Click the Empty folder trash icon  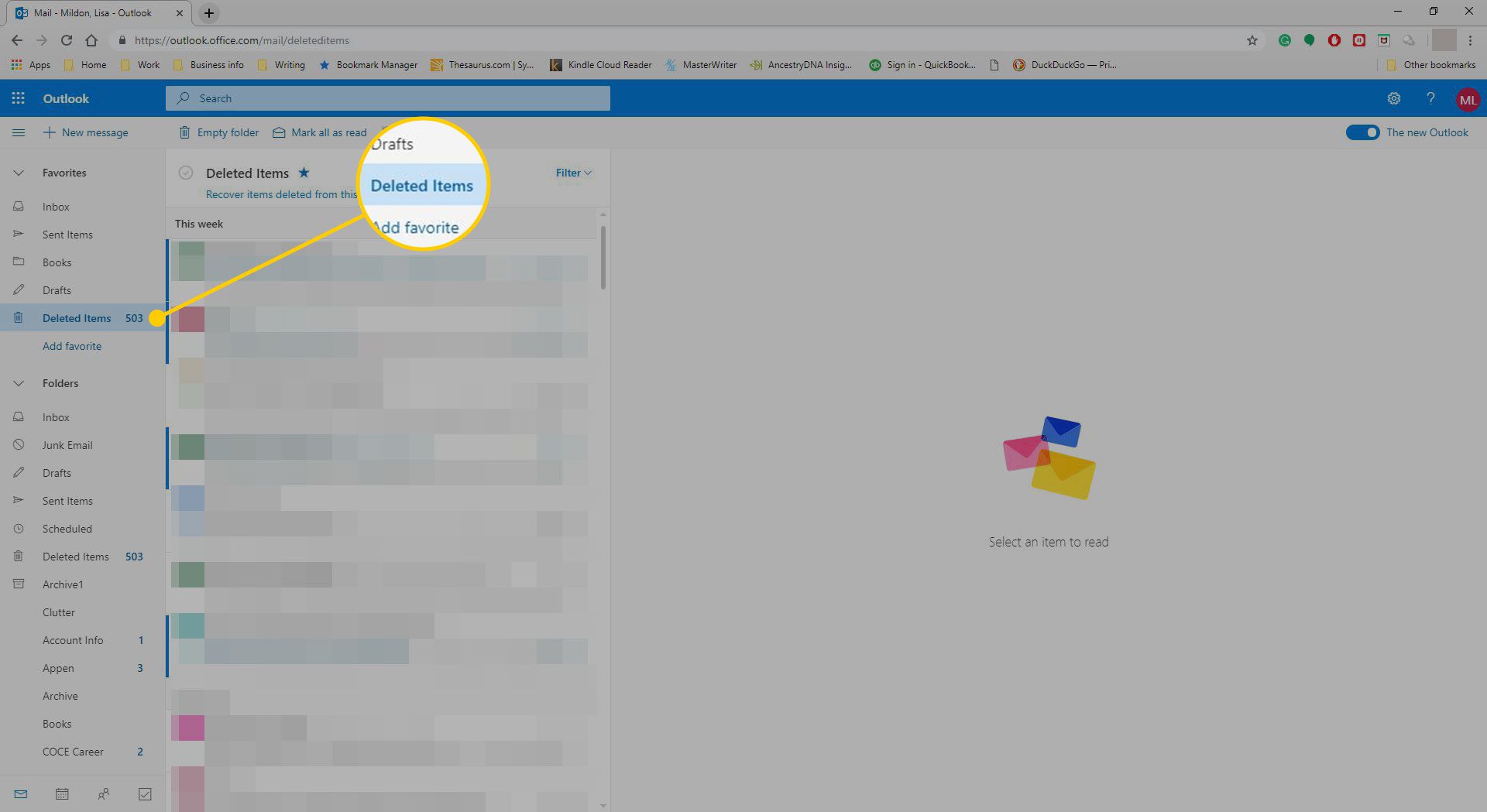(x=184, y=132)
